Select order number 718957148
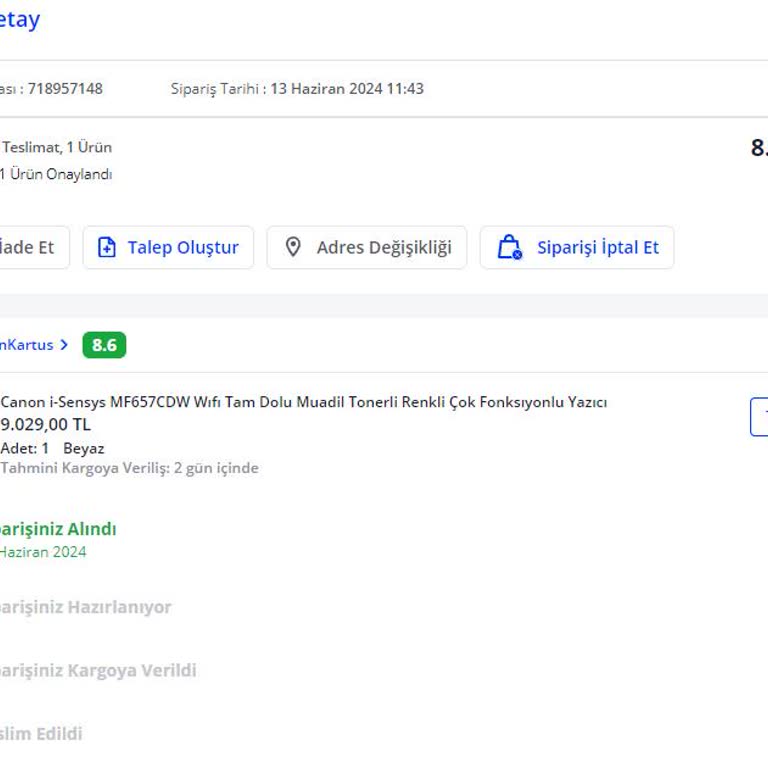This screenshot has height=768, width=768. click(65, 89)
